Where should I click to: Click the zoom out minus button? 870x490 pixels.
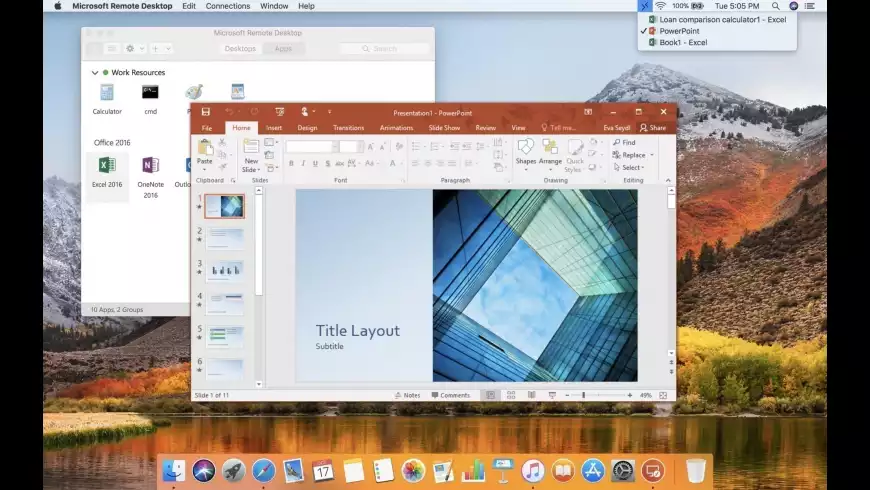[567, 395]
